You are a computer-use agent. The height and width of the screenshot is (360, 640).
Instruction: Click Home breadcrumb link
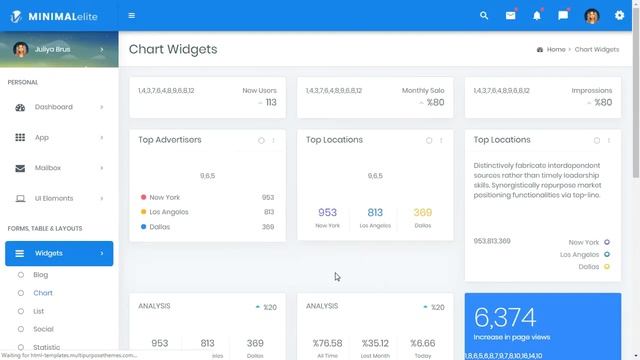(556, 49)
